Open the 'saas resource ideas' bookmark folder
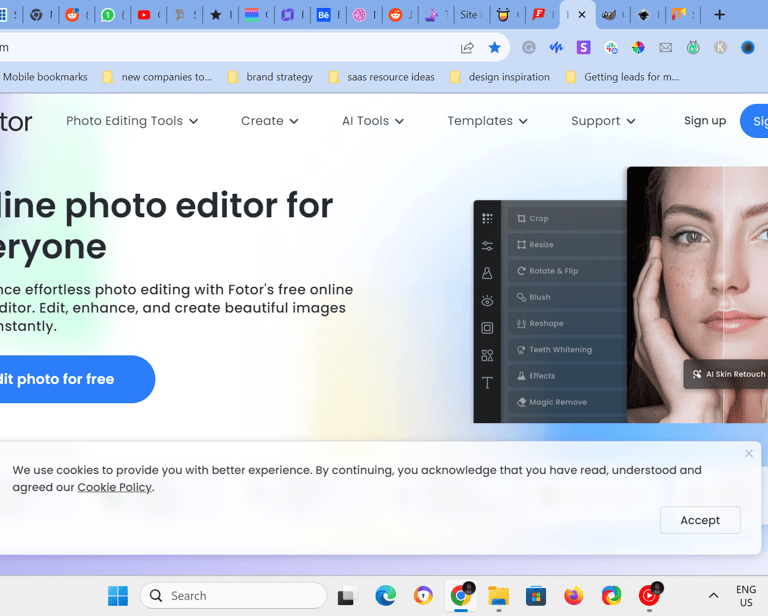Viewport: 768px width, 616px height. [382, 77]
